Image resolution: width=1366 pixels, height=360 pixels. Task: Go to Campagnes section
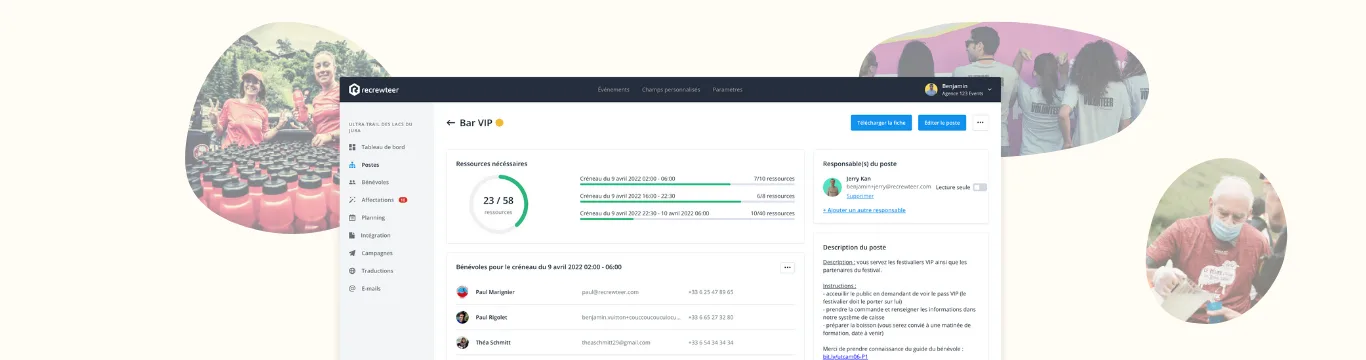[x=377, y=253]
